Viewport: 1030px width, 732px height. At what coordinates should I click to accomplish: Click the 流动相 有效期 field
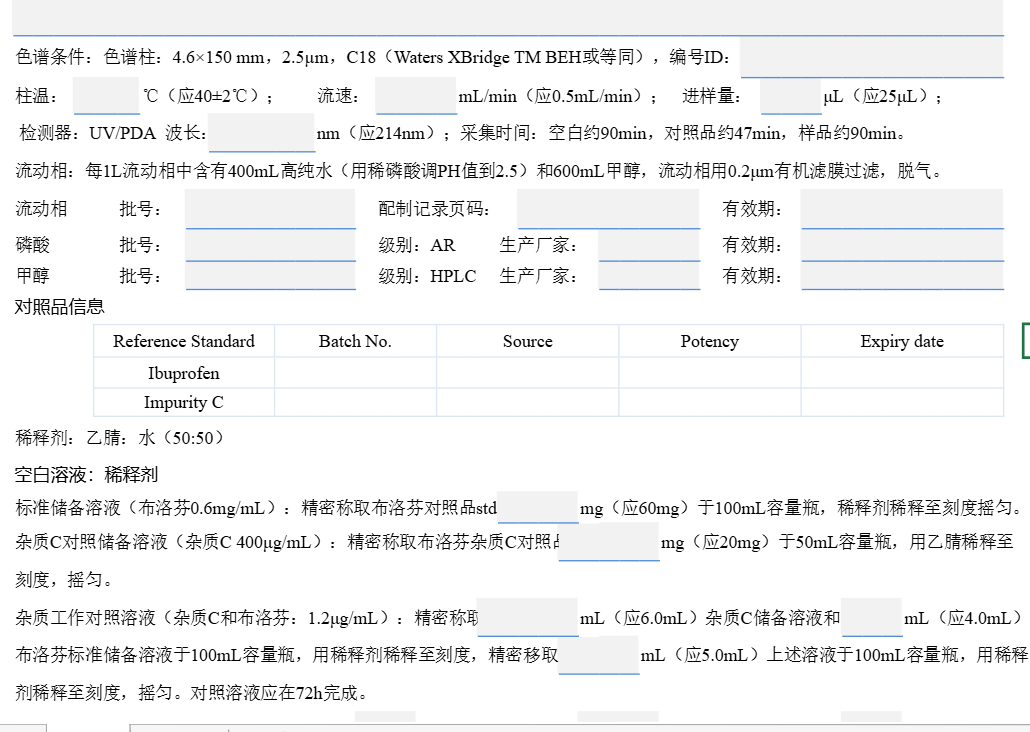point(902,209)
